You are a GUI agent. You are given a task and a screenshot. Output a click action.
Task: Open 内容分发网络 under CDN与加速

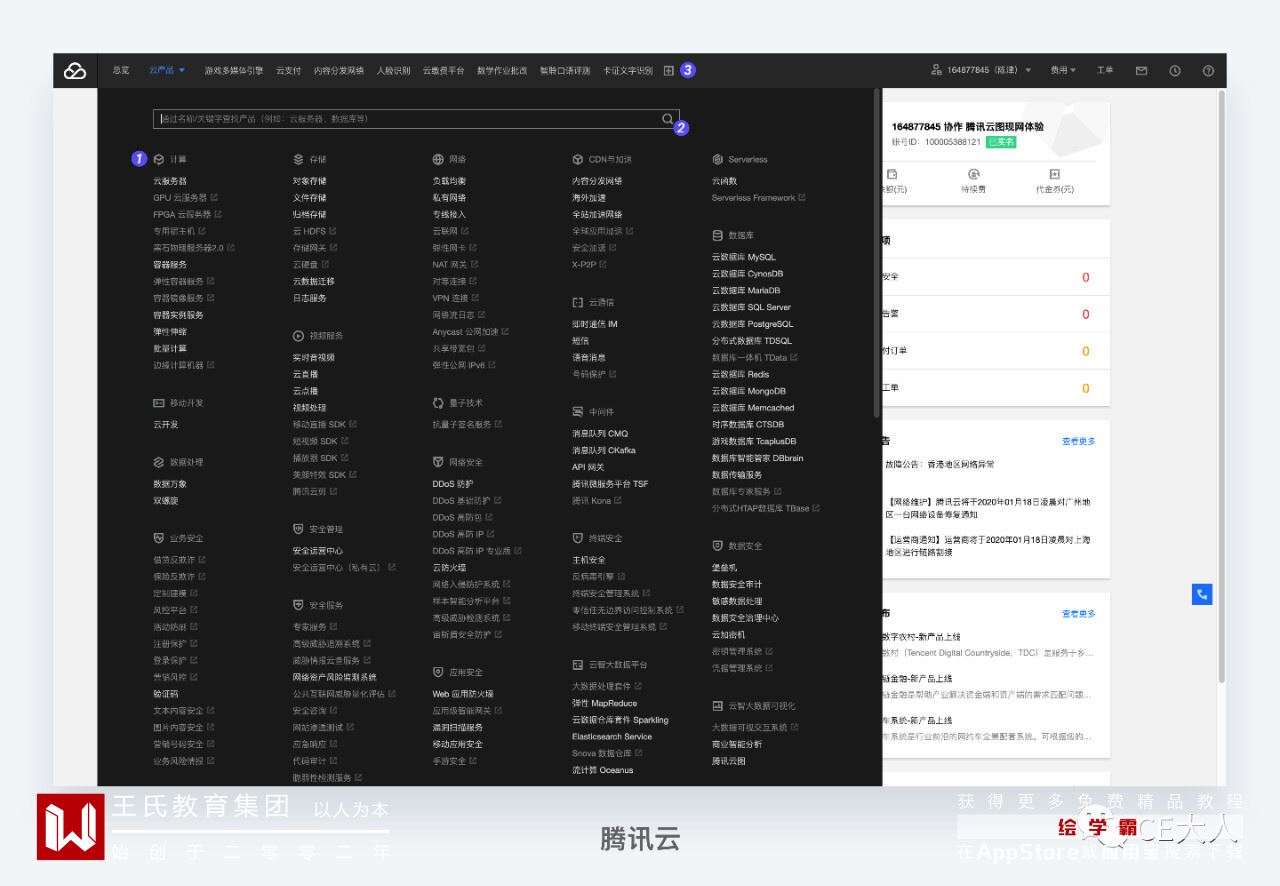tap(597, 181)
